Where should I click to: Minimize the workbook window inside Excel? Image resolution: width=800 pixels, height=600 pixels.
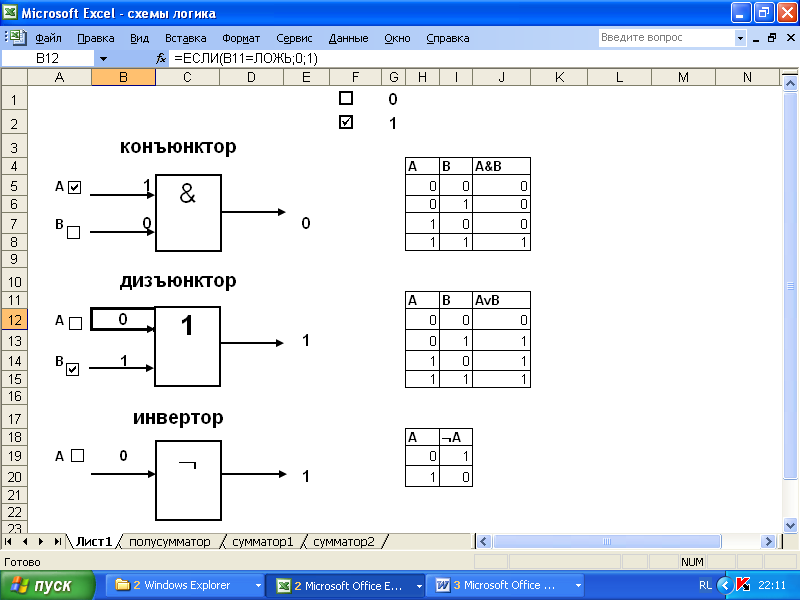756,38
